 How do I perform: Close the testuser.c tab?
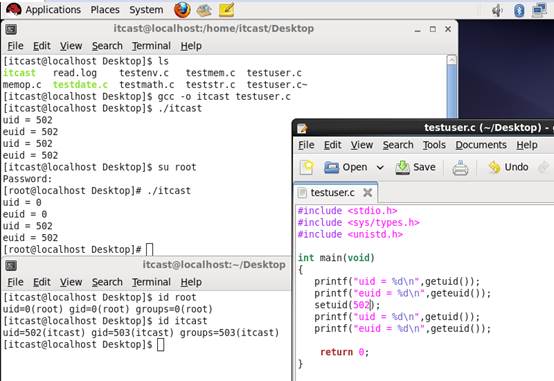[x=367, y=192]
